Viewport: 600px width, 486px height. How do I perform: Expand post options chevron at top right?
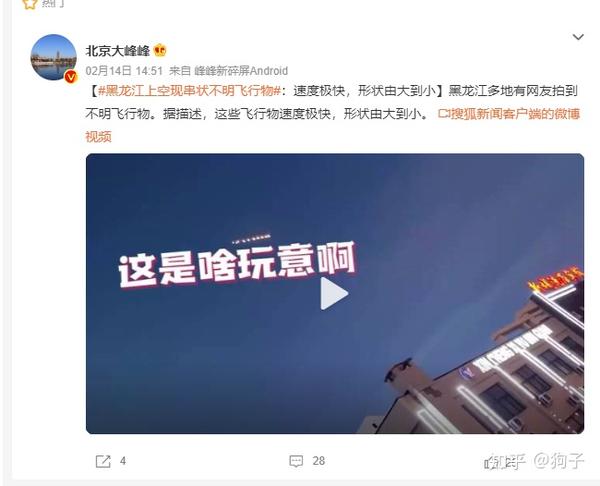[578, 37]
